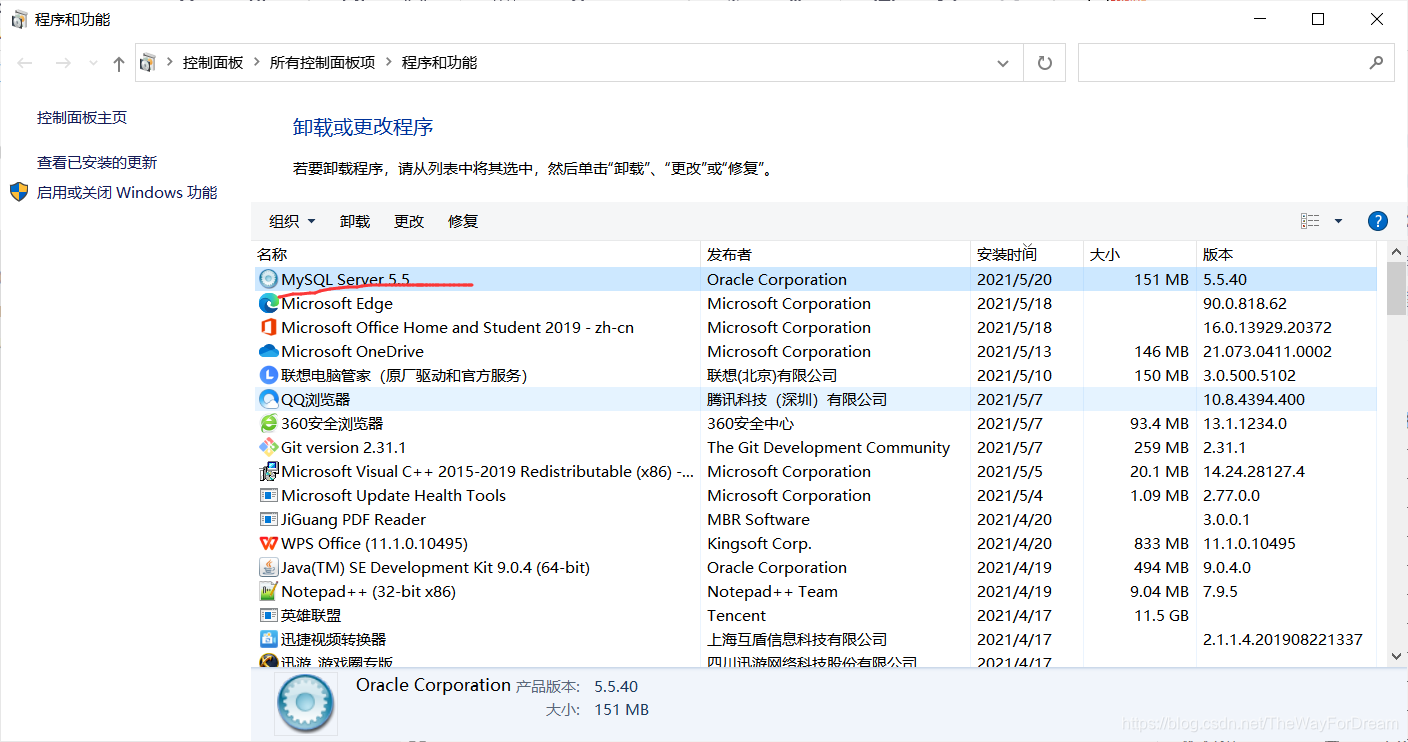Sort by the 发布者 column header
Screen dimensions: 1408x742
click(836, 254)
